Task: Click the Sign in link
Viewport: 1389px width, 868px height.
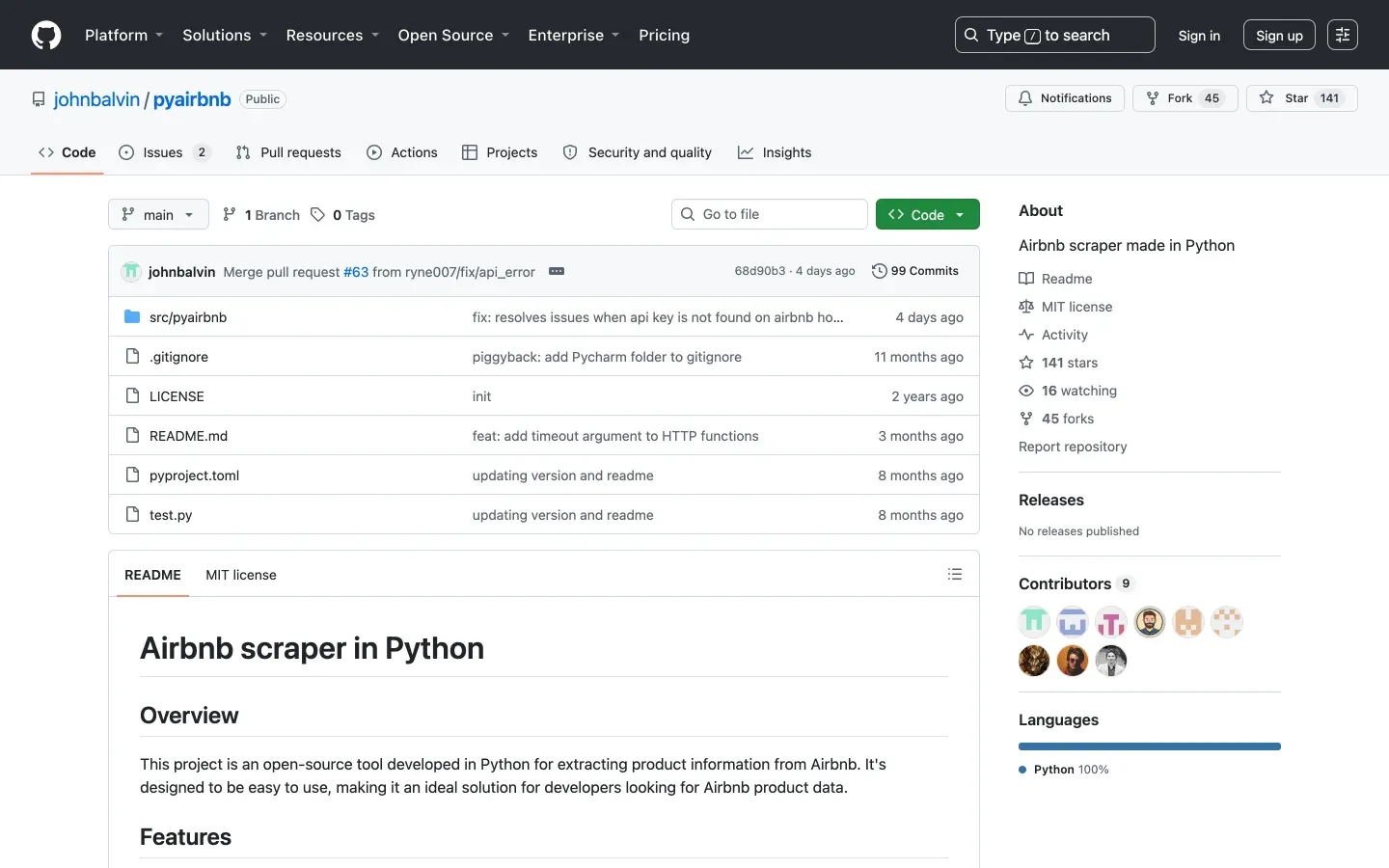Action: coord(1199,36)
